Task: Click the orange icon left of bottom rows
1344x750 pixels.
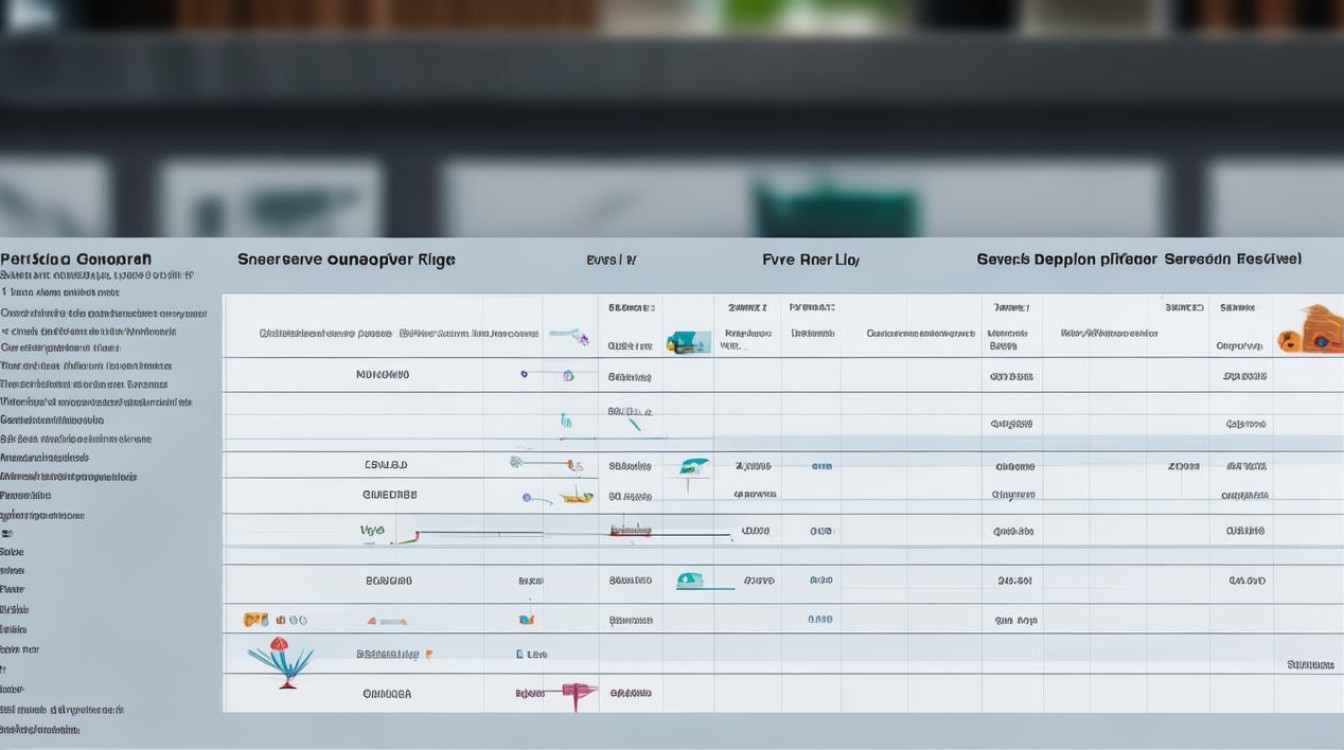Action: (256, 620)
